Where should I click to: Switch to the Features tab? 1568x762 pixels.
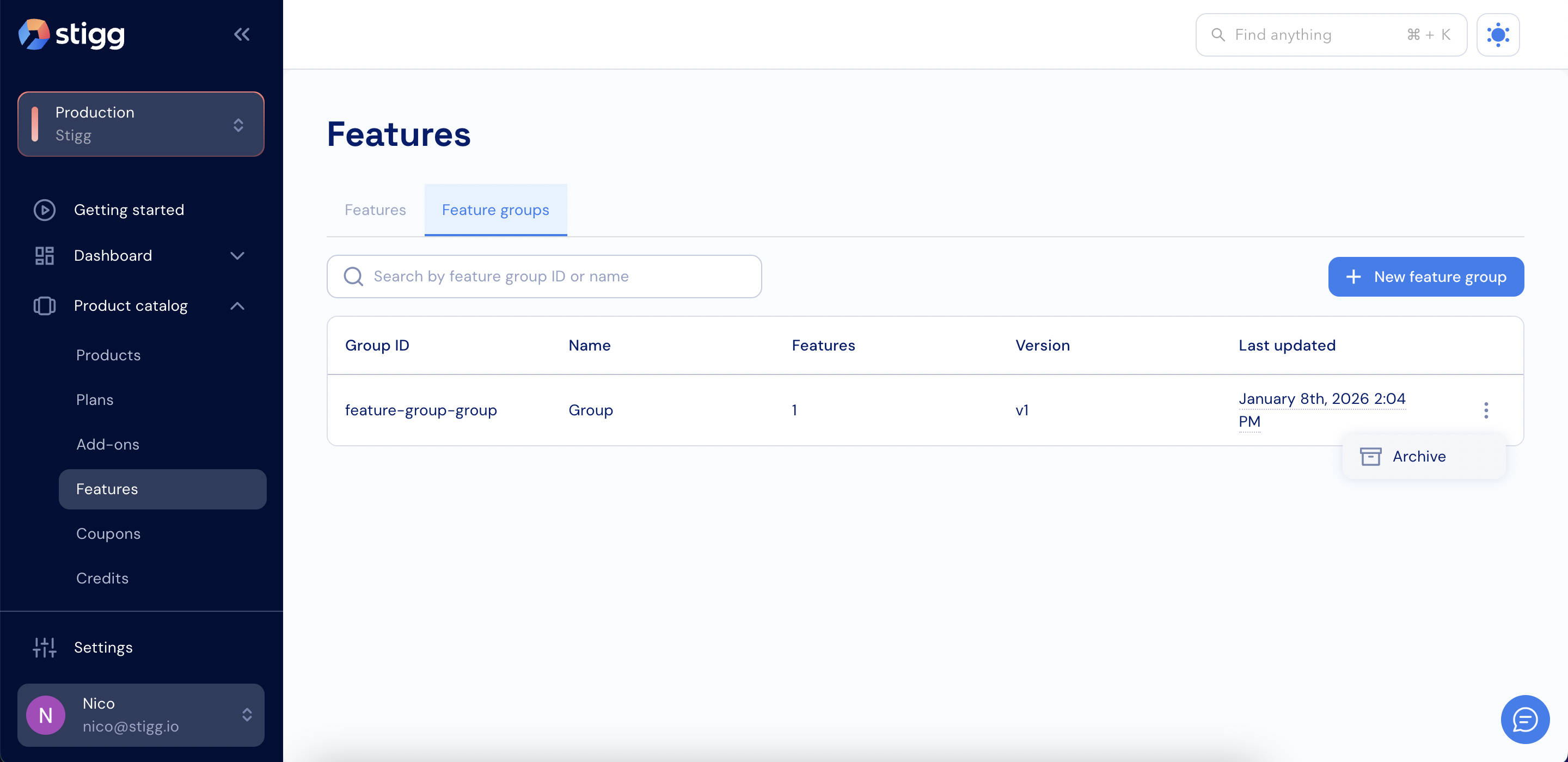coord(375,210)
